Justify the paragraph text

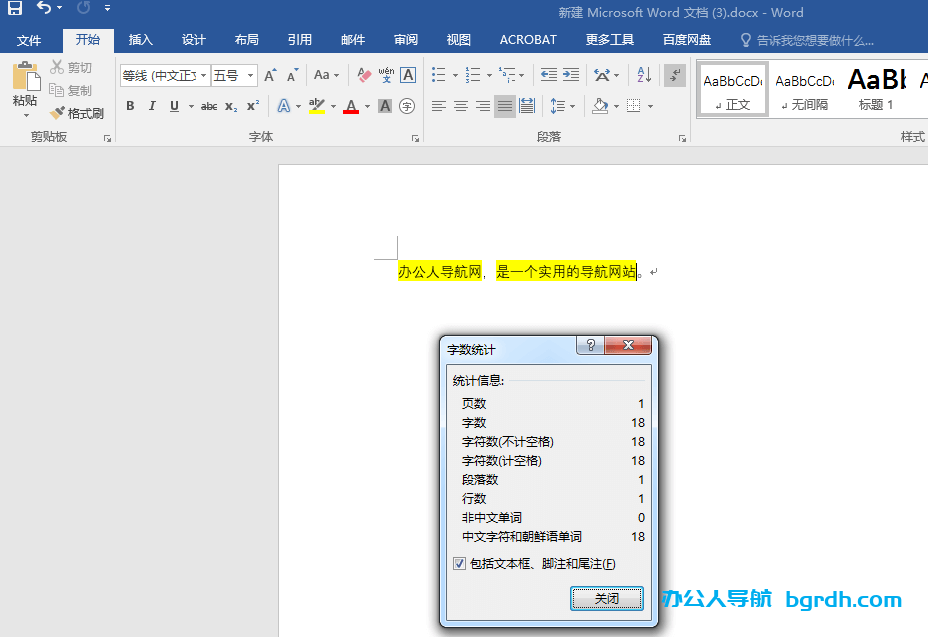click(x=505, y=107)
